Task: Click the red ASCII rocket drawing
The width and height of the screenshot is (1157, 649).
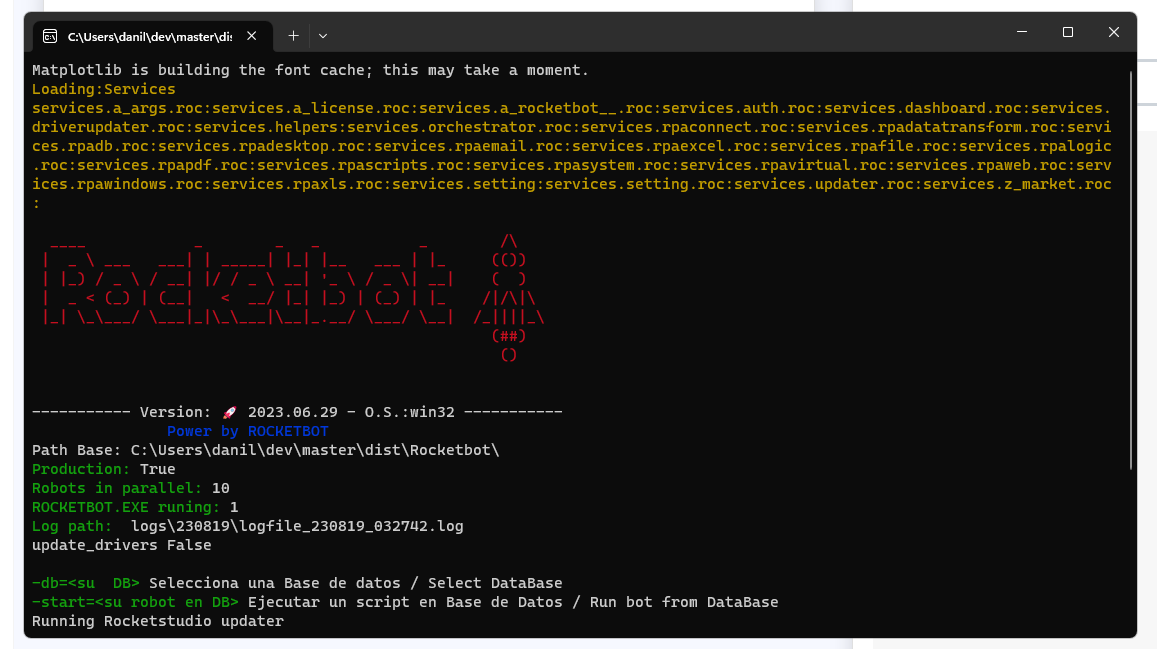Action: [x=509, y=298]
